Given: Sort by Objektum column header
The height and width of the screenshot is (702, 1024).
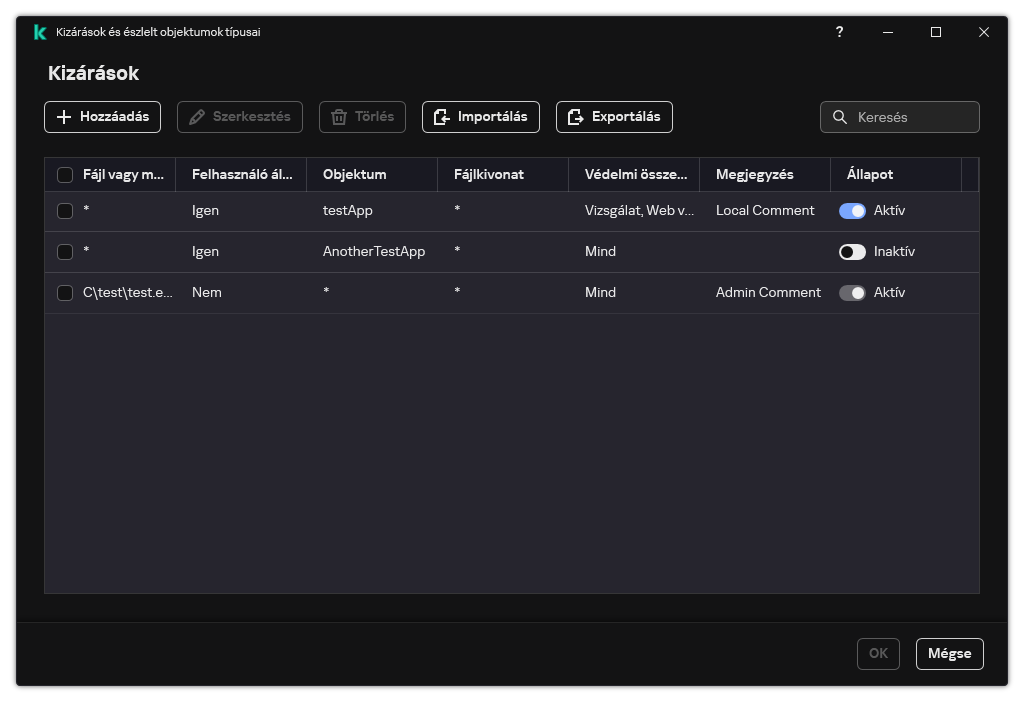Looking at the screenshot, I should point(354,174).
